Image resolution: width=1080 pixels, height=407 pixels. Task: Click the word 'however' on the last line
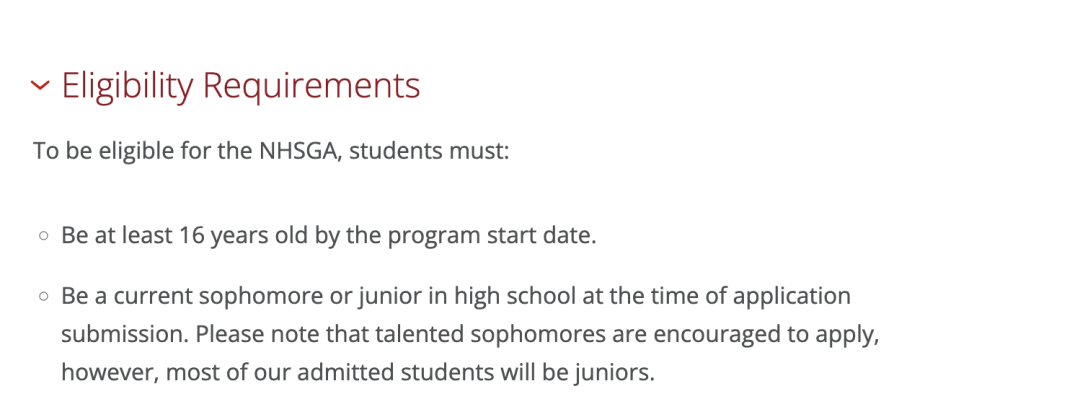click(x=110, y=374)
